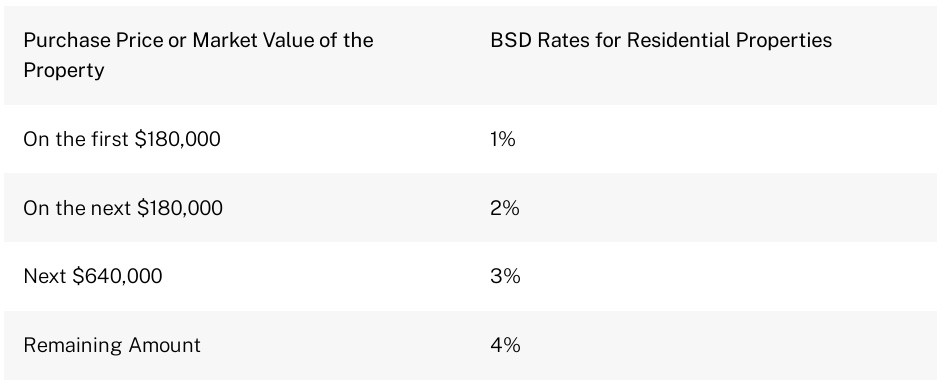Viewport: 943px width, 384px height.
Task: Click the word 'Remaining' in the last row
Action: [x=72, y=346]
